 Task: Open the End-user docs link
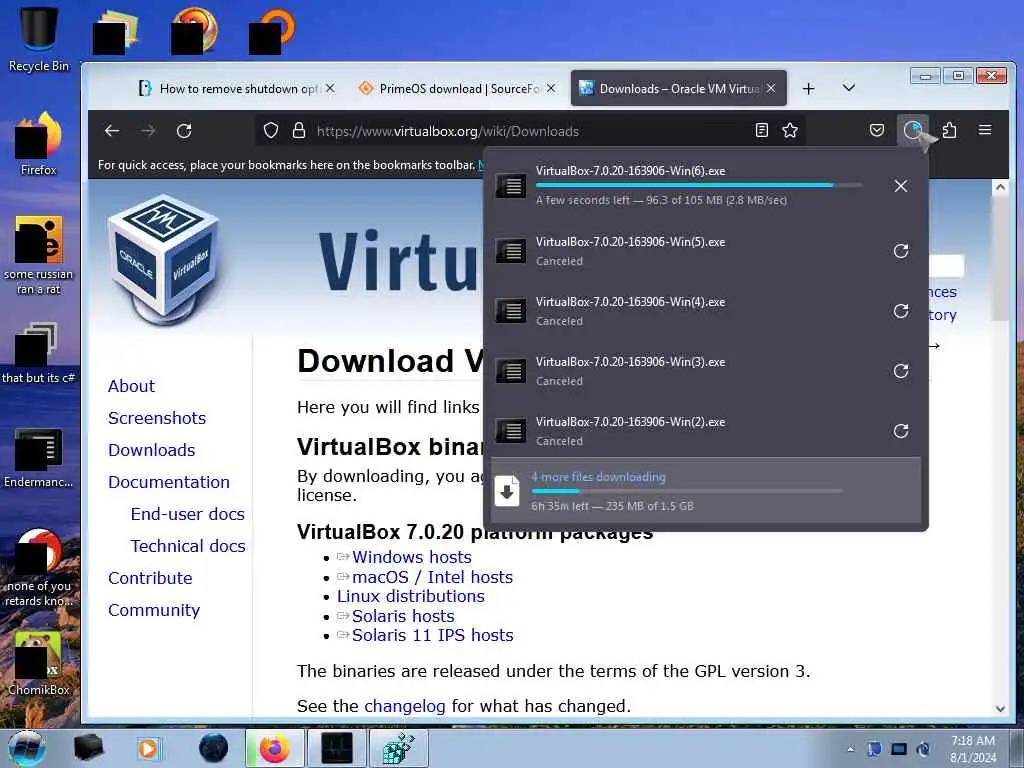(187, 514)
